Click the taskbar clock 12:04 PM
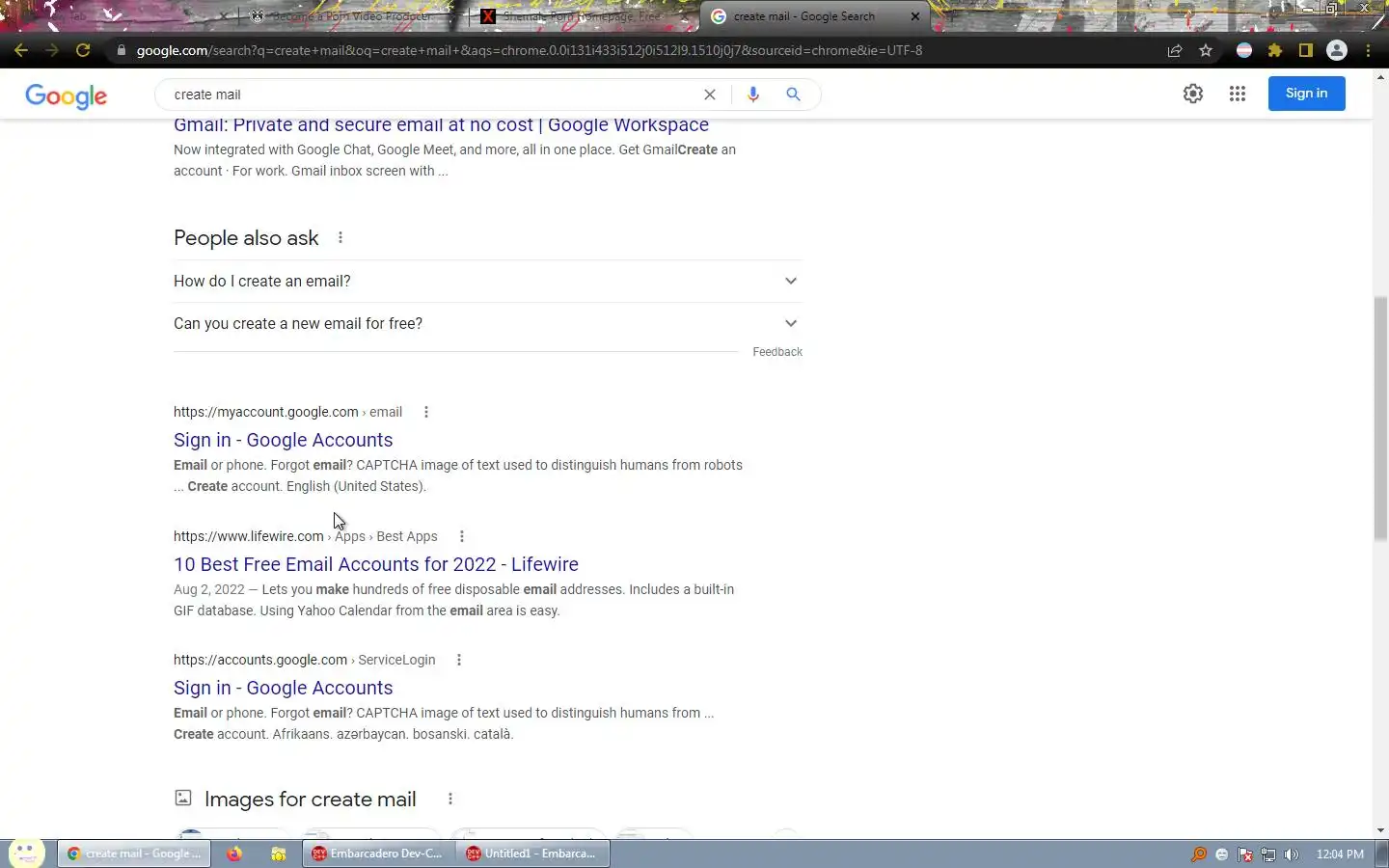 pos(1340,854)
